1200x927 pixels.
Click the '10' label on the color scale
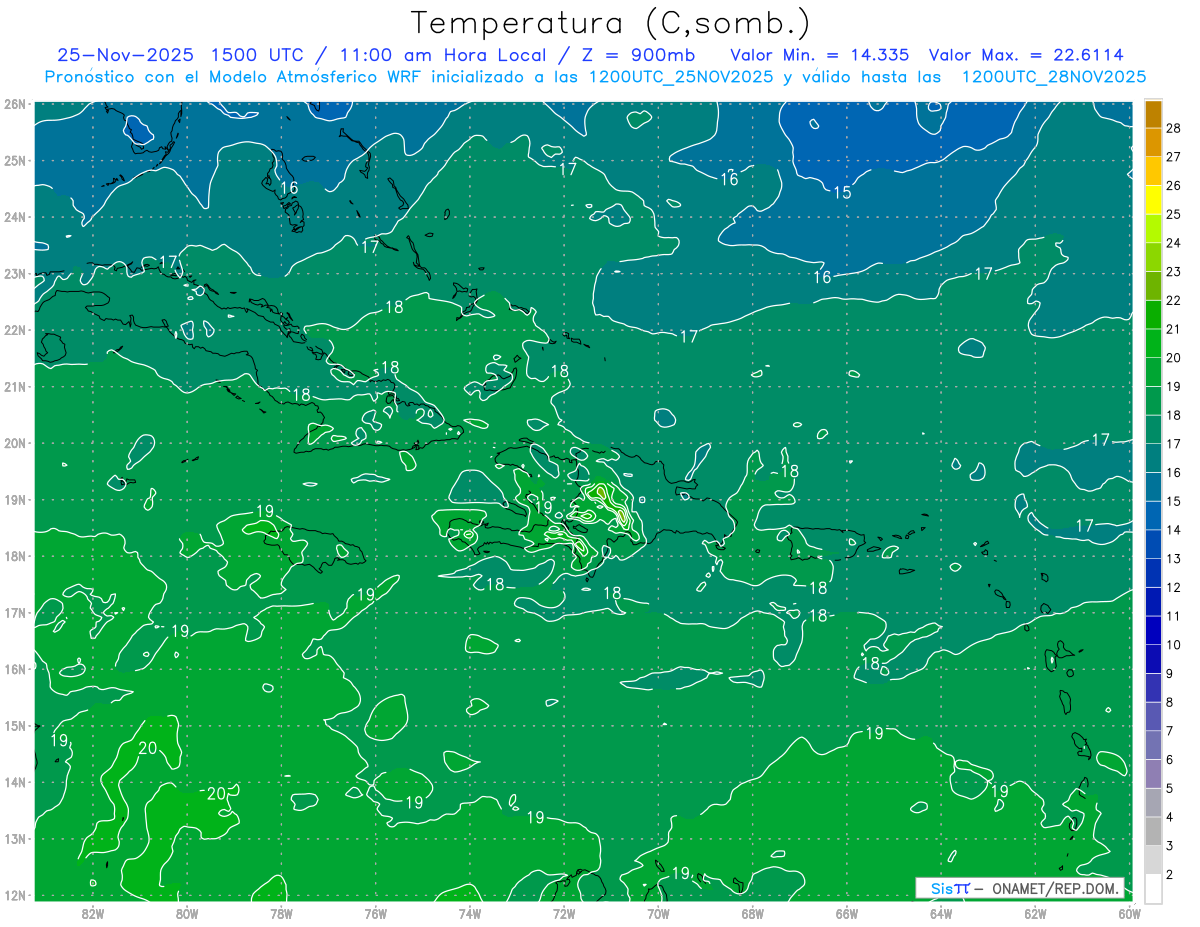coord(1173,645)
